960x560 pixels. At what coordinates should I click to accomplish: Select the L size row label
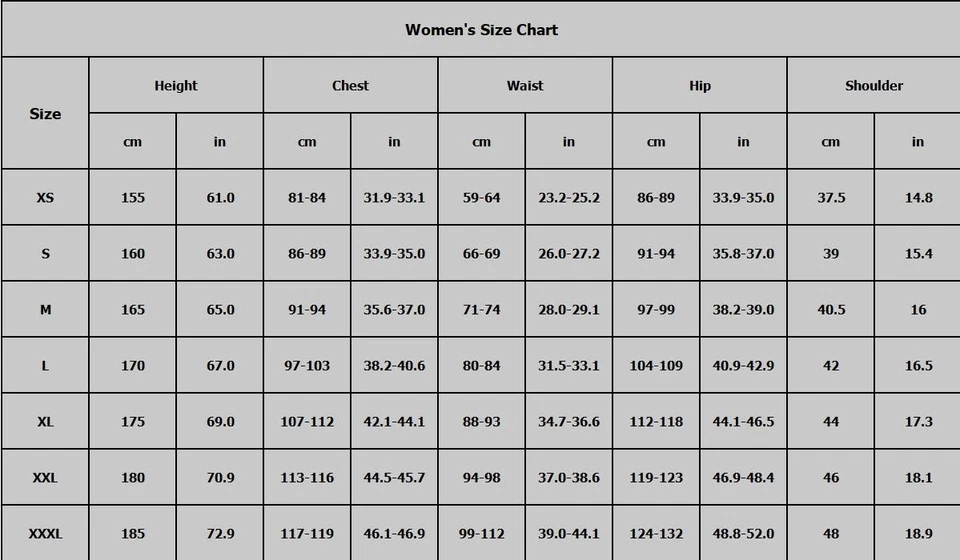45,366
